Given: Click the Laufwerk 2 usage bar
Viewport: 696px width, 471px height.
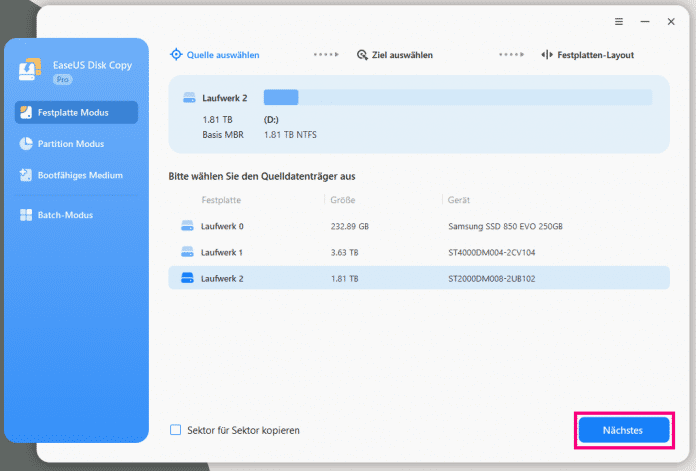Looking at the screenshot, I should pyautogui.click(x=457, y=97).
